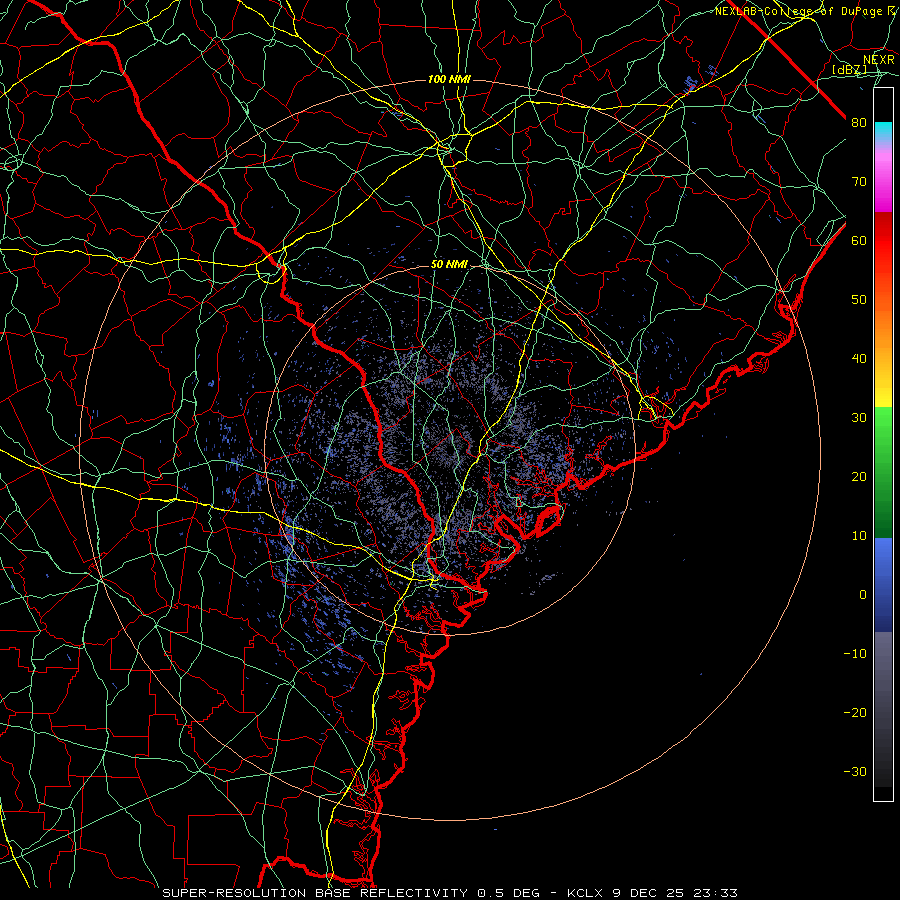This screenshot has height=900, width=900.
Task: Click the "10" value on the dBZ scale
Action: (x=859, y=536)
